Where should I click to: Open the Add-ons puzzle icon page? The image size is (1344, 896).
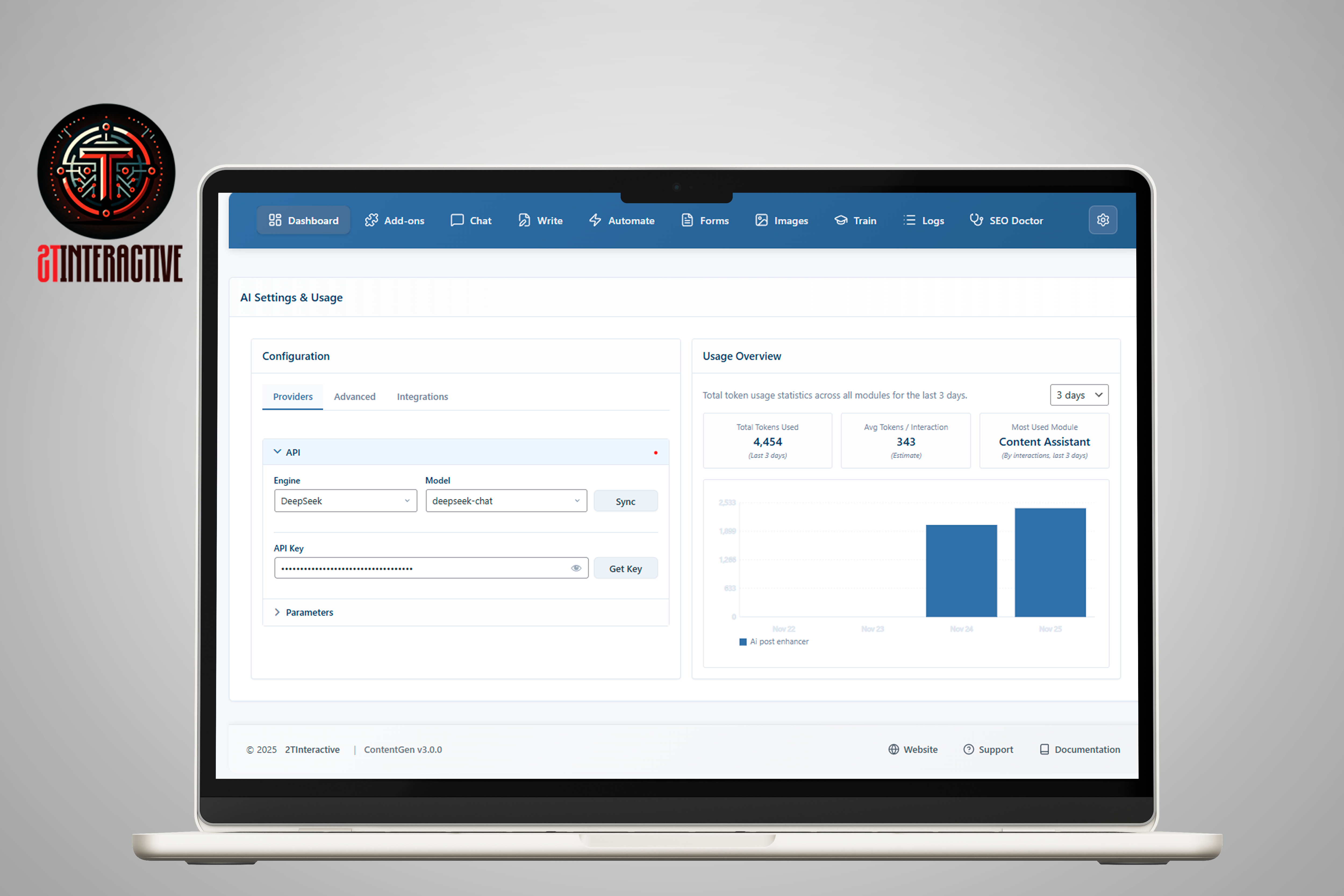394,220
